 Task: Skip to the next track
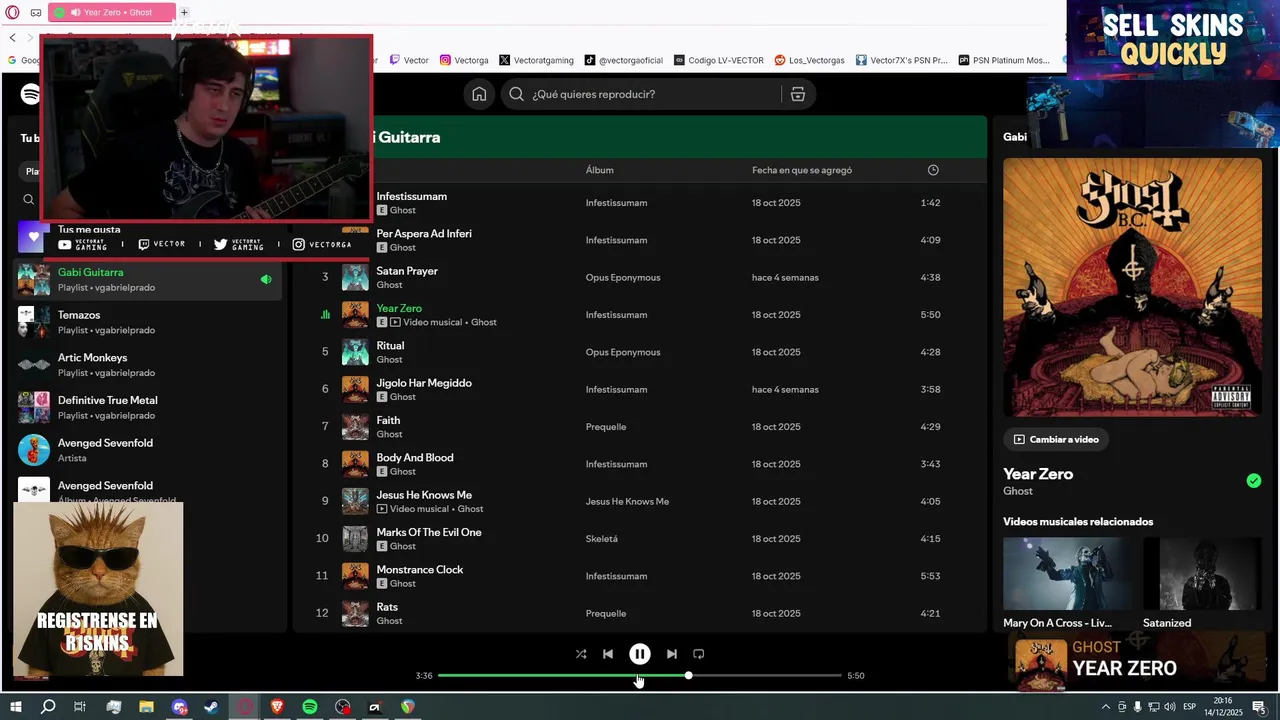(x=672, y=654)
